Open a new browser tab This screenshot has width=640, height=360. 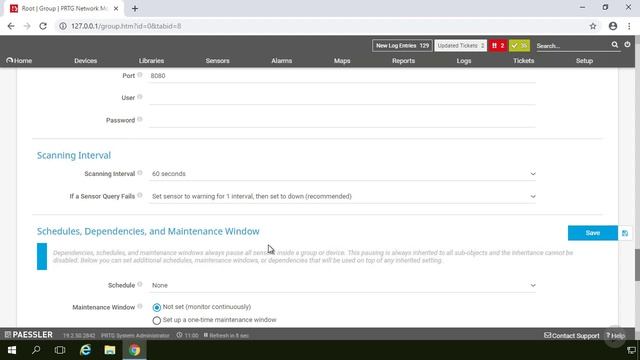coord(135,9)
